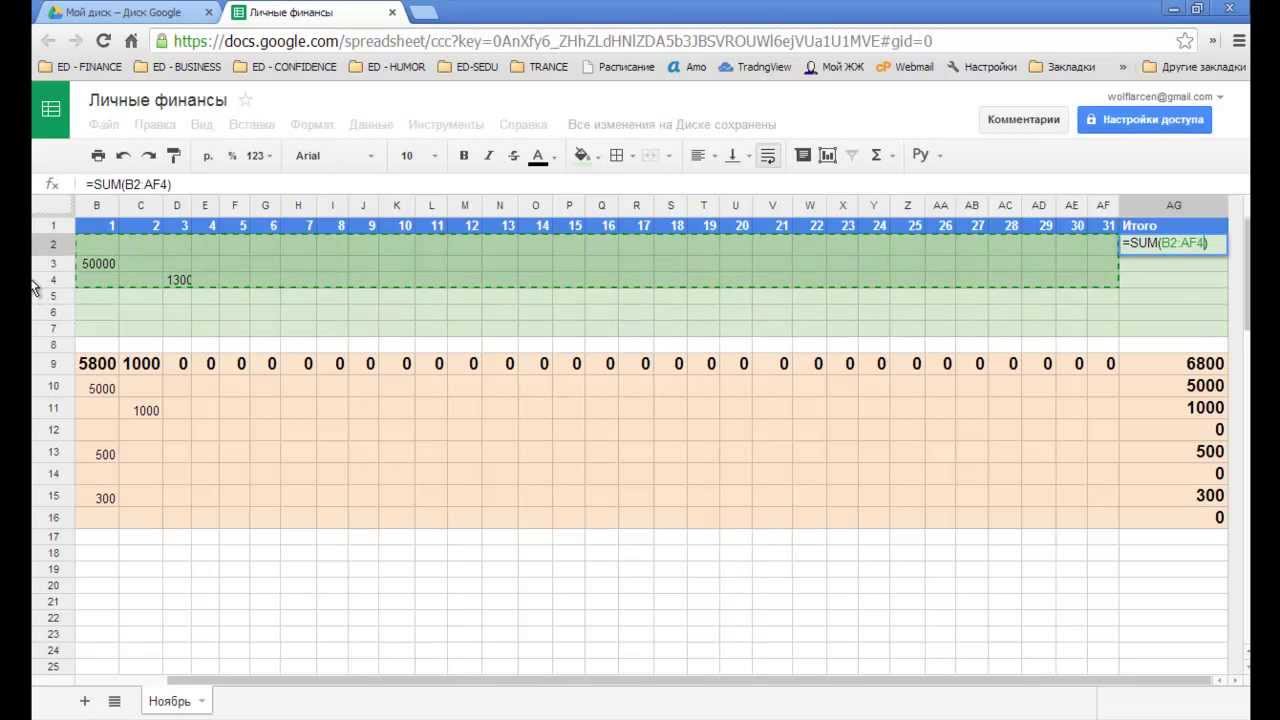1280x720 pixels.
Task: Click the browser Forward button
Action: click(75, 41)
